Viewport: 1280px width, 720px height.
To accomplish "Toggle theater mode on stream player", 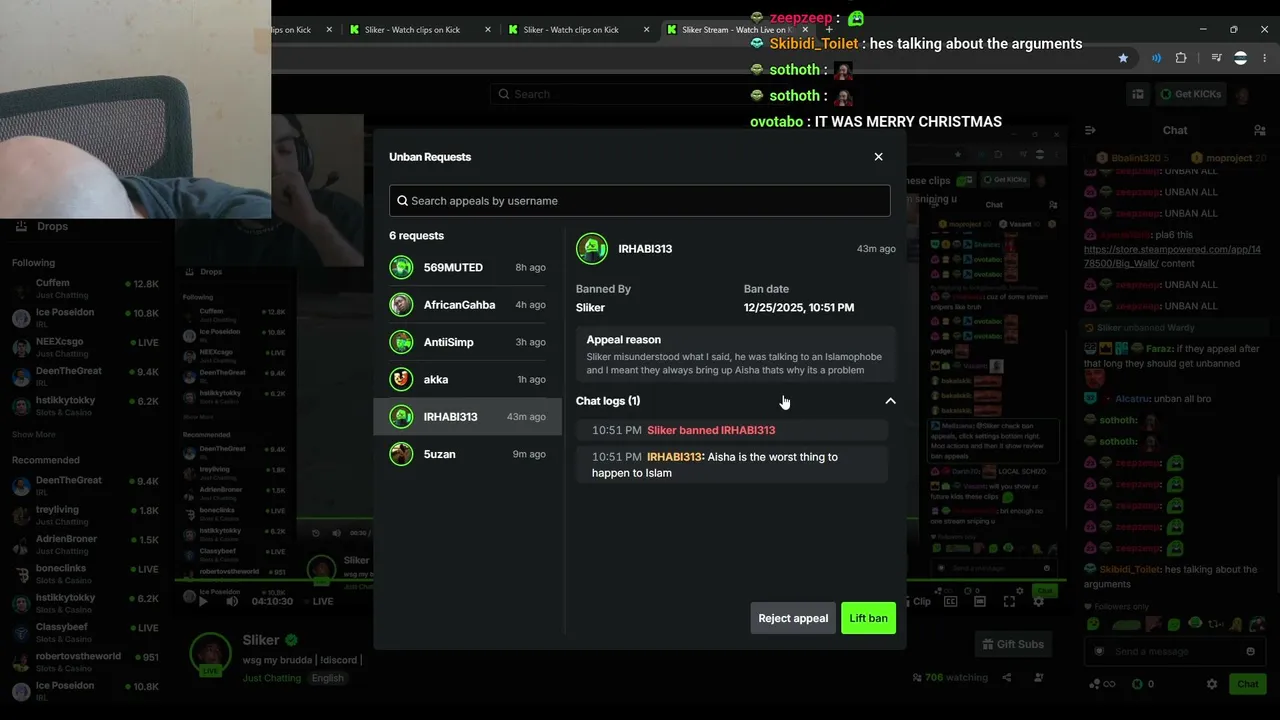I will coord(980,601).
